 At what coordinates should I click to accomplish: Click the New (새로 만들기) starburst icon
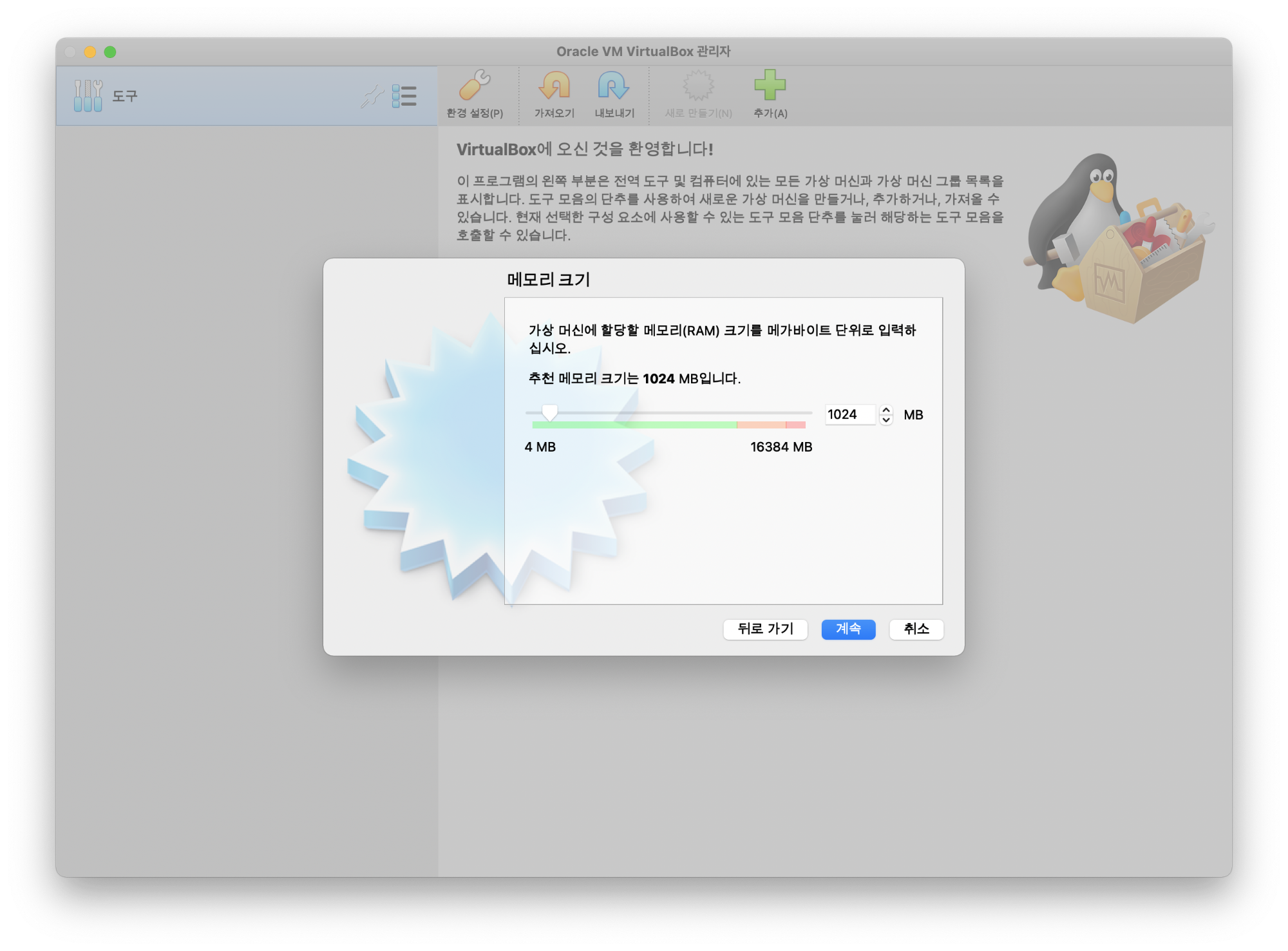[698, 86]
